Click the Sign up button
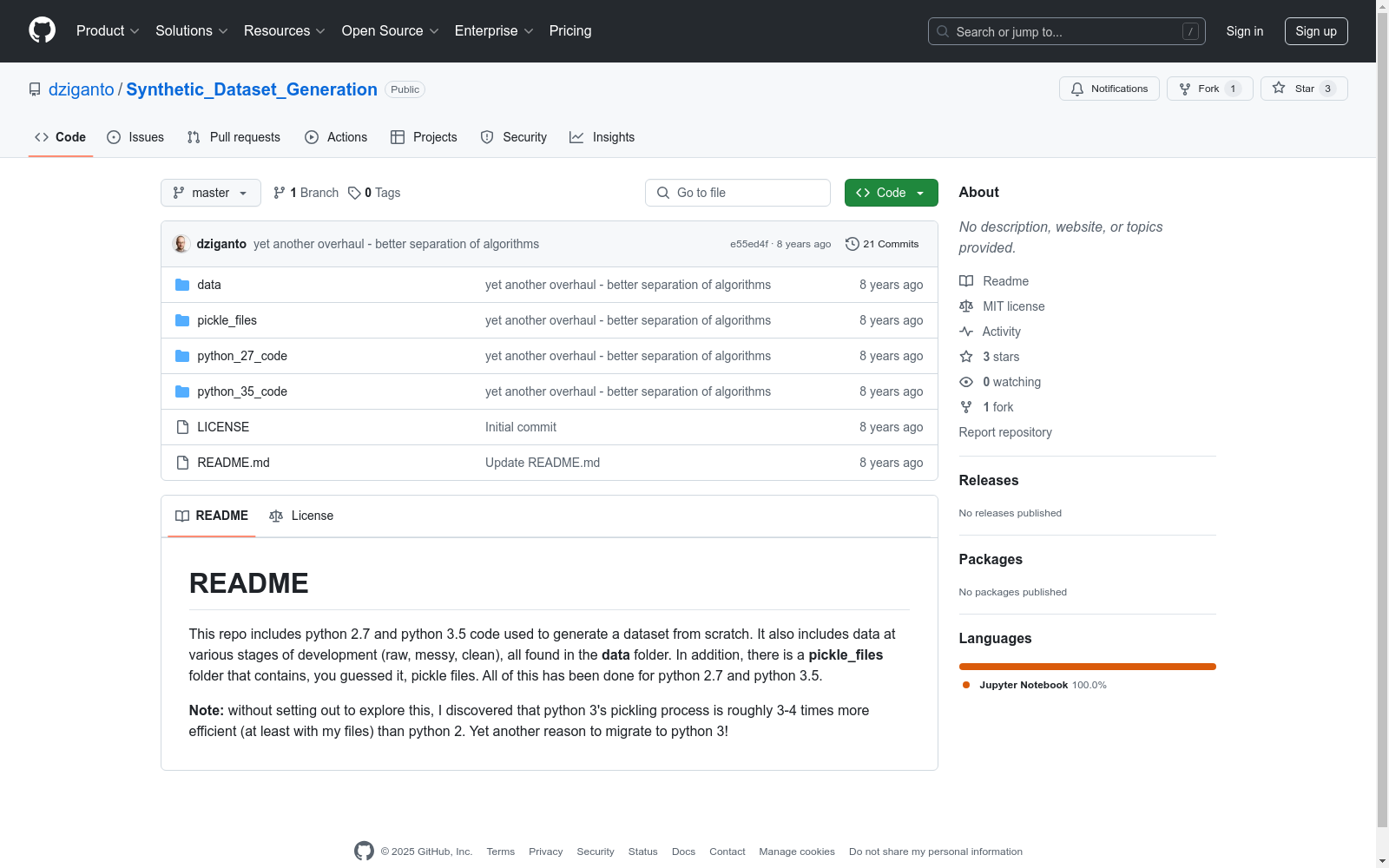Screen dimensions: 1389x868 (1316, 31)
